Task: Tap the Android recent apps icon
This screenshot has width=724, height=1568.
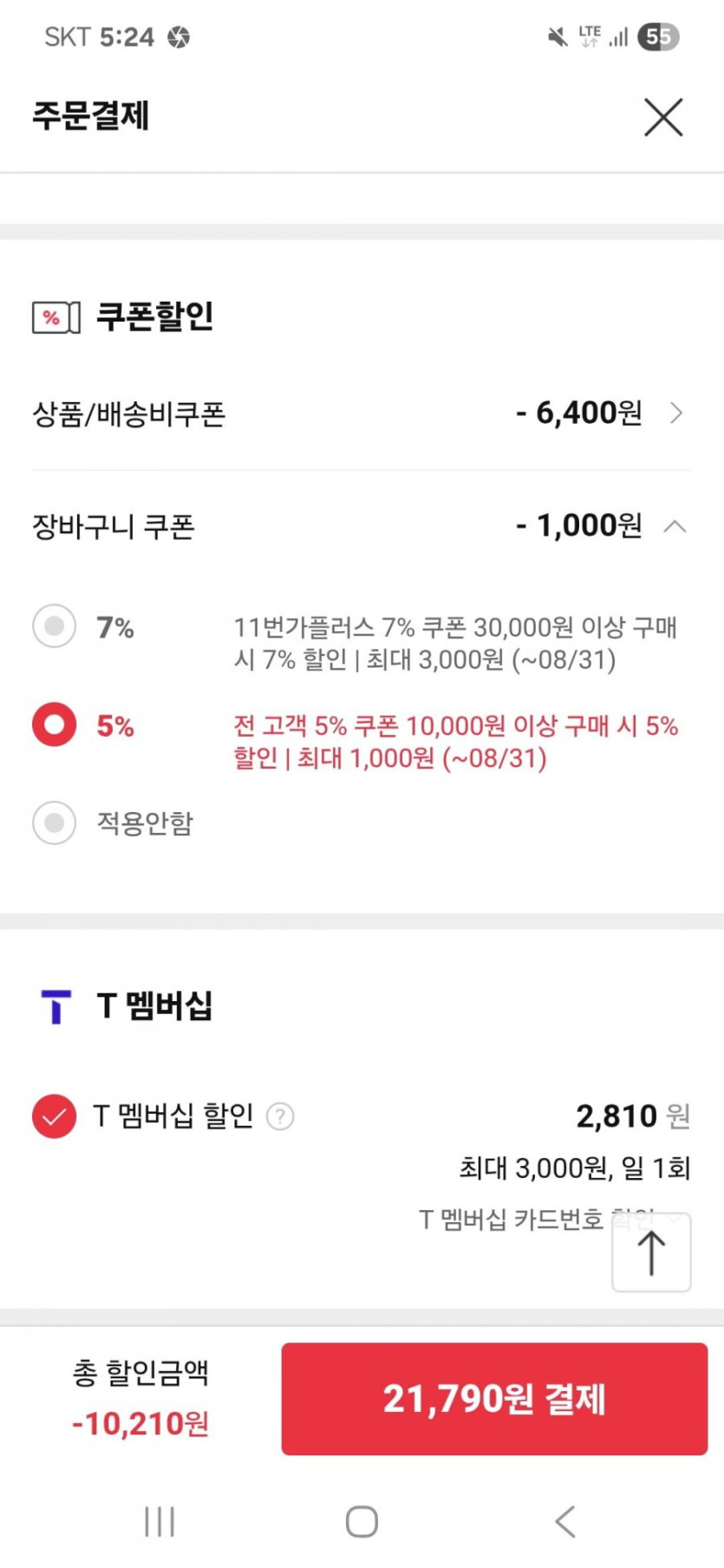Action: (x=160, y=1521)
